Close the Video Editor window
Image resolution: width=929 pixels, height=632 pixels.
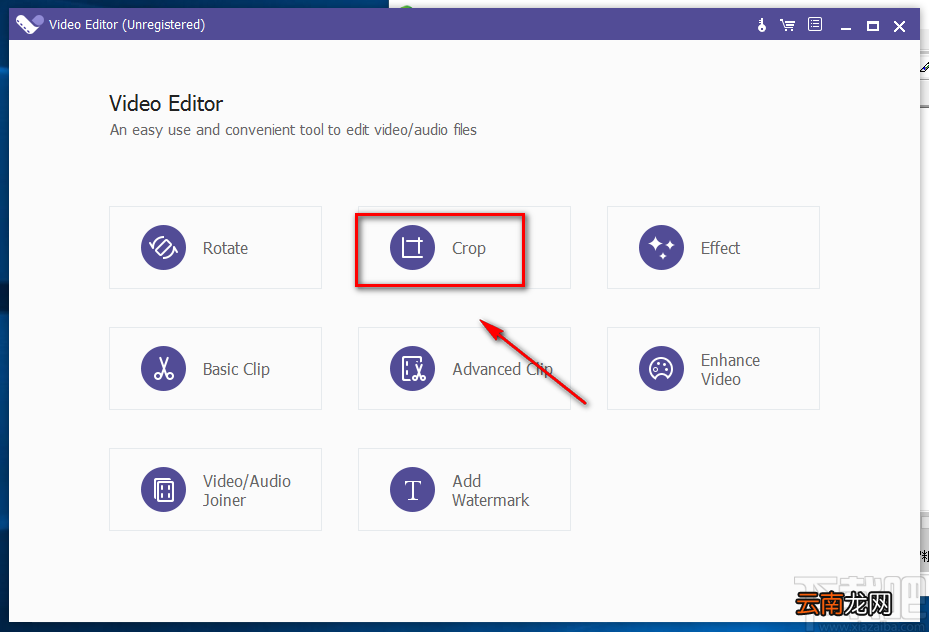[x=899, y=25]
